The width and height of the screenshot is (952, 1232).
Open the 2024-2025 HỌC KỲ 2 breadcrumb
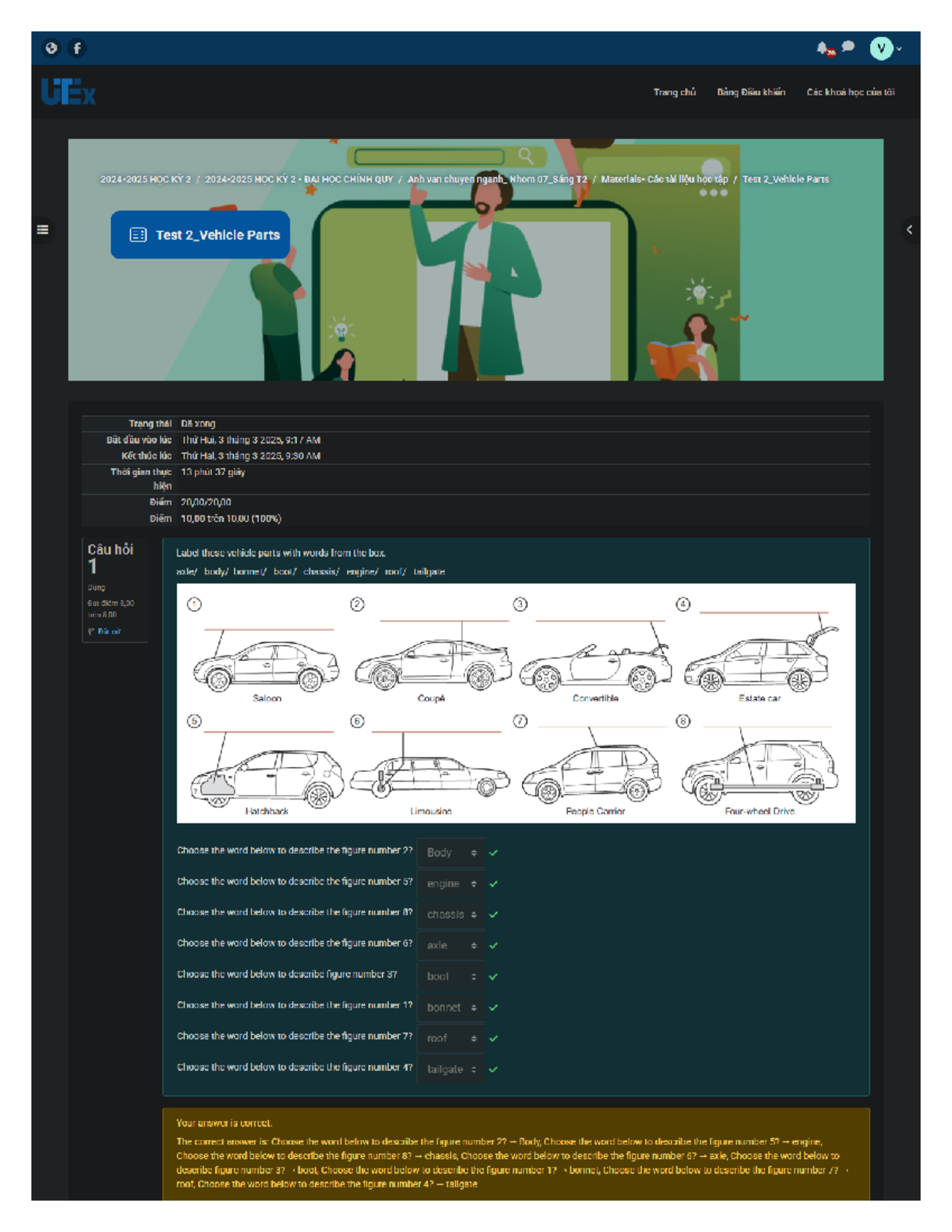click(145, 179)
